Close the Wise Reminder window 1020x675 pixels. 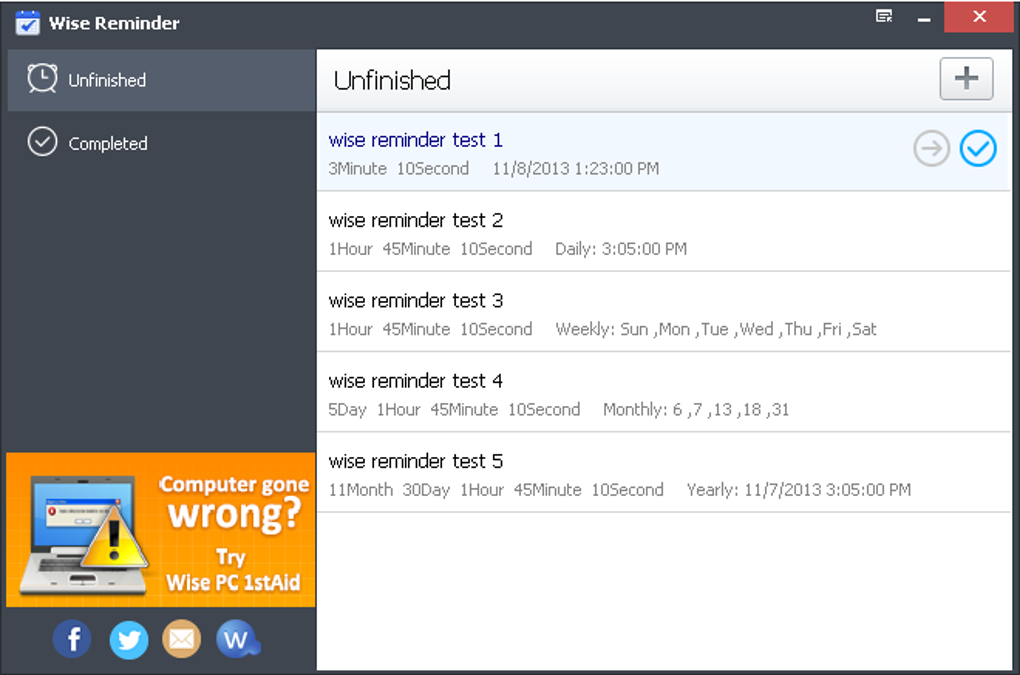point(979,17)
